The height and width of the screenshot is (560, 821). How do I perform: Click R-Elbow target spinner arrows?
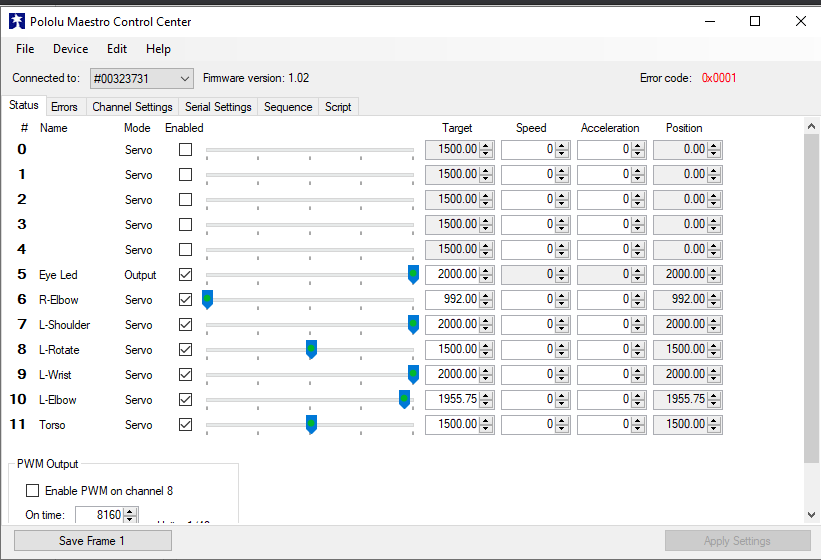486,299
